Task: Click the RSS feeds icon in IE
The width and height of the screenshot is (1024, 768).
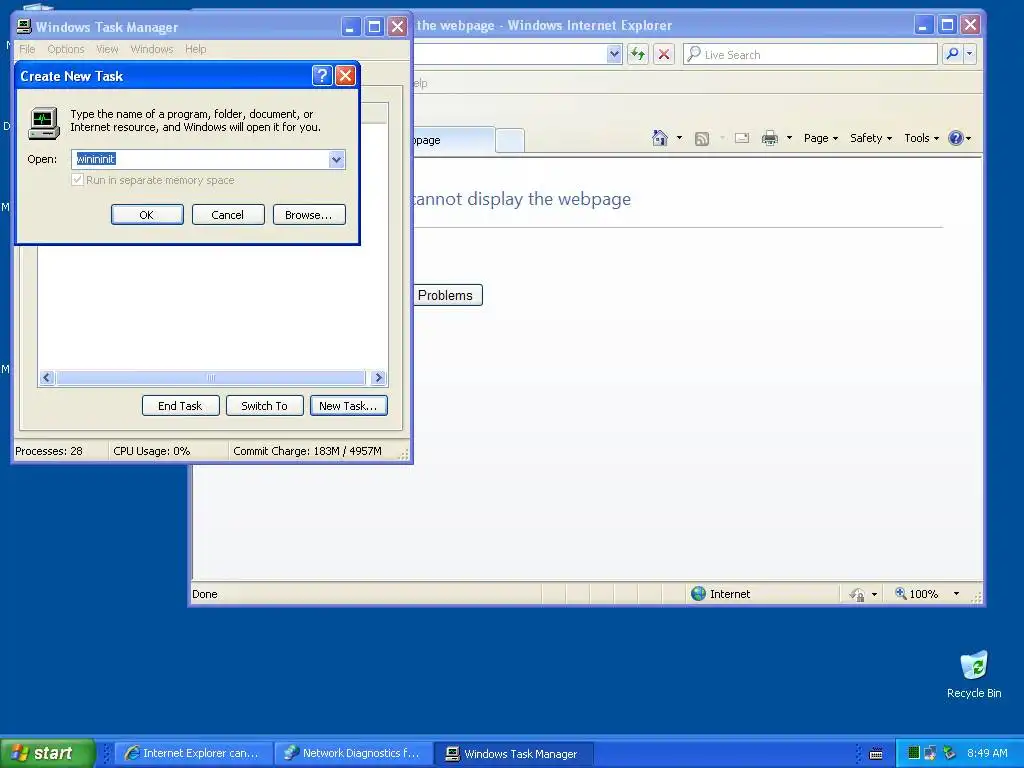Action: point(702,138)
